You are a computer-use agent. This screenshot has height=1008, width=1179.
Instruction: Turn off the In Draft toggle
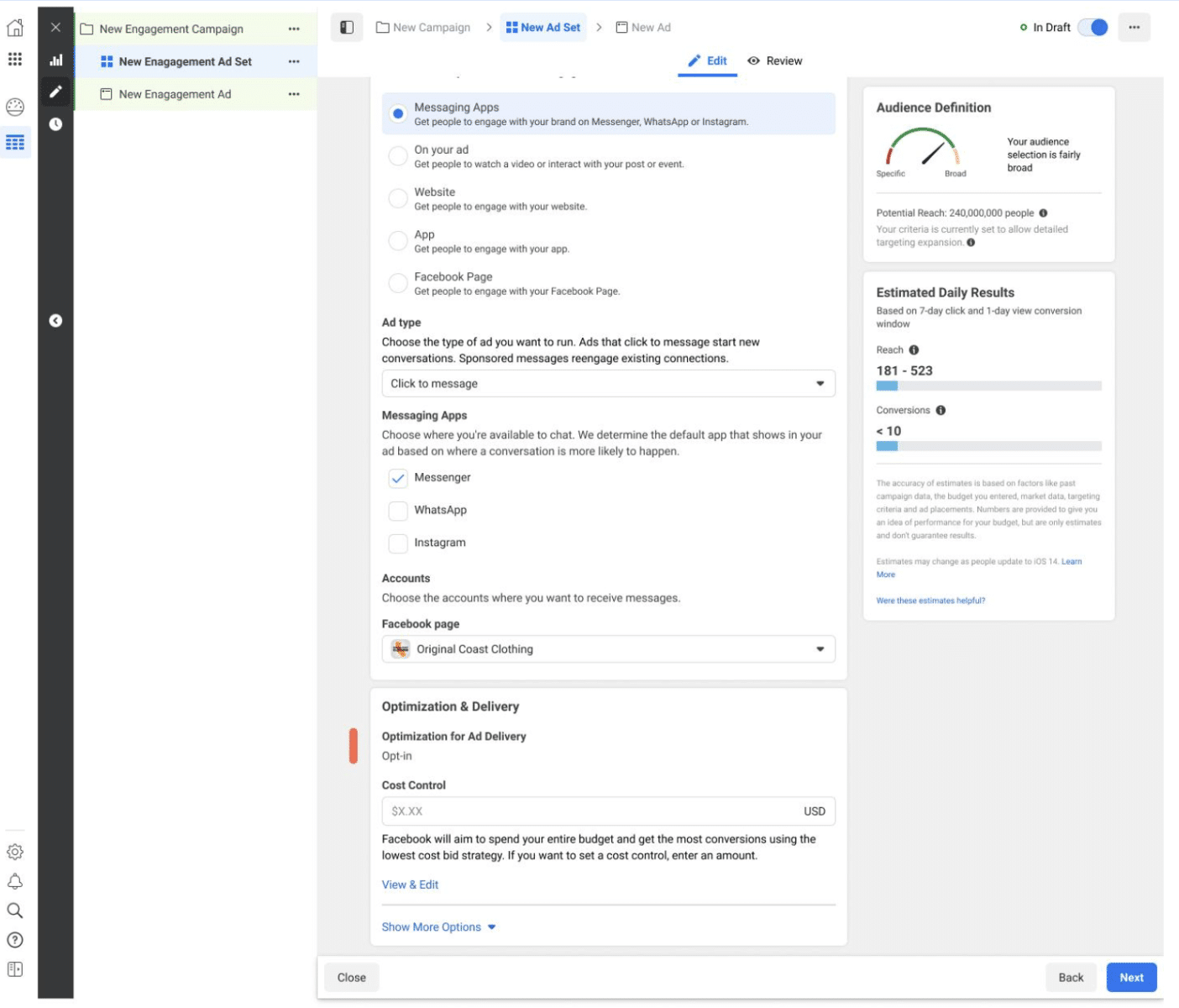tap(1093, 28)
